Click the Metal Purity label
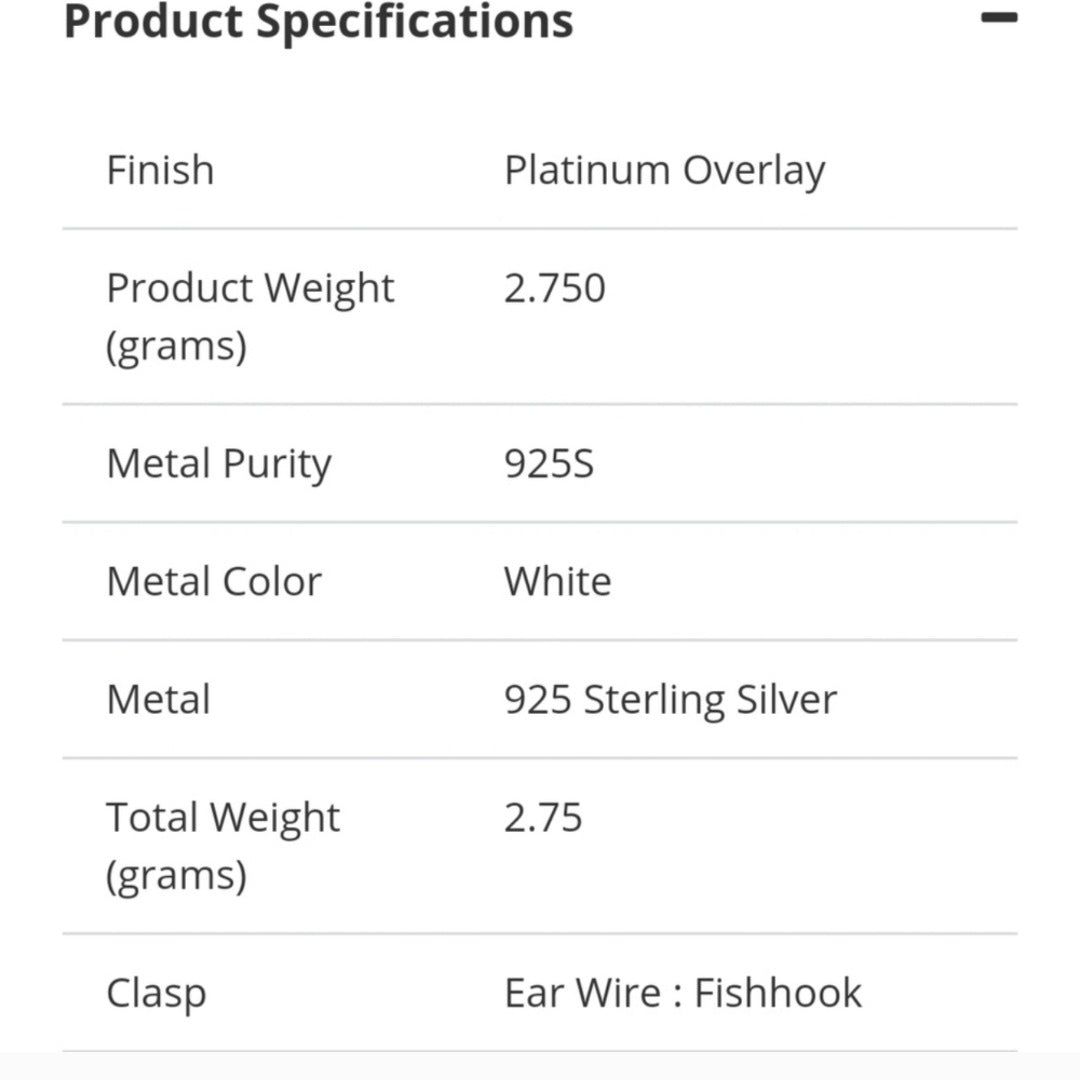Viewport: 1080px width, 1080px height. (x=219, y=463)
